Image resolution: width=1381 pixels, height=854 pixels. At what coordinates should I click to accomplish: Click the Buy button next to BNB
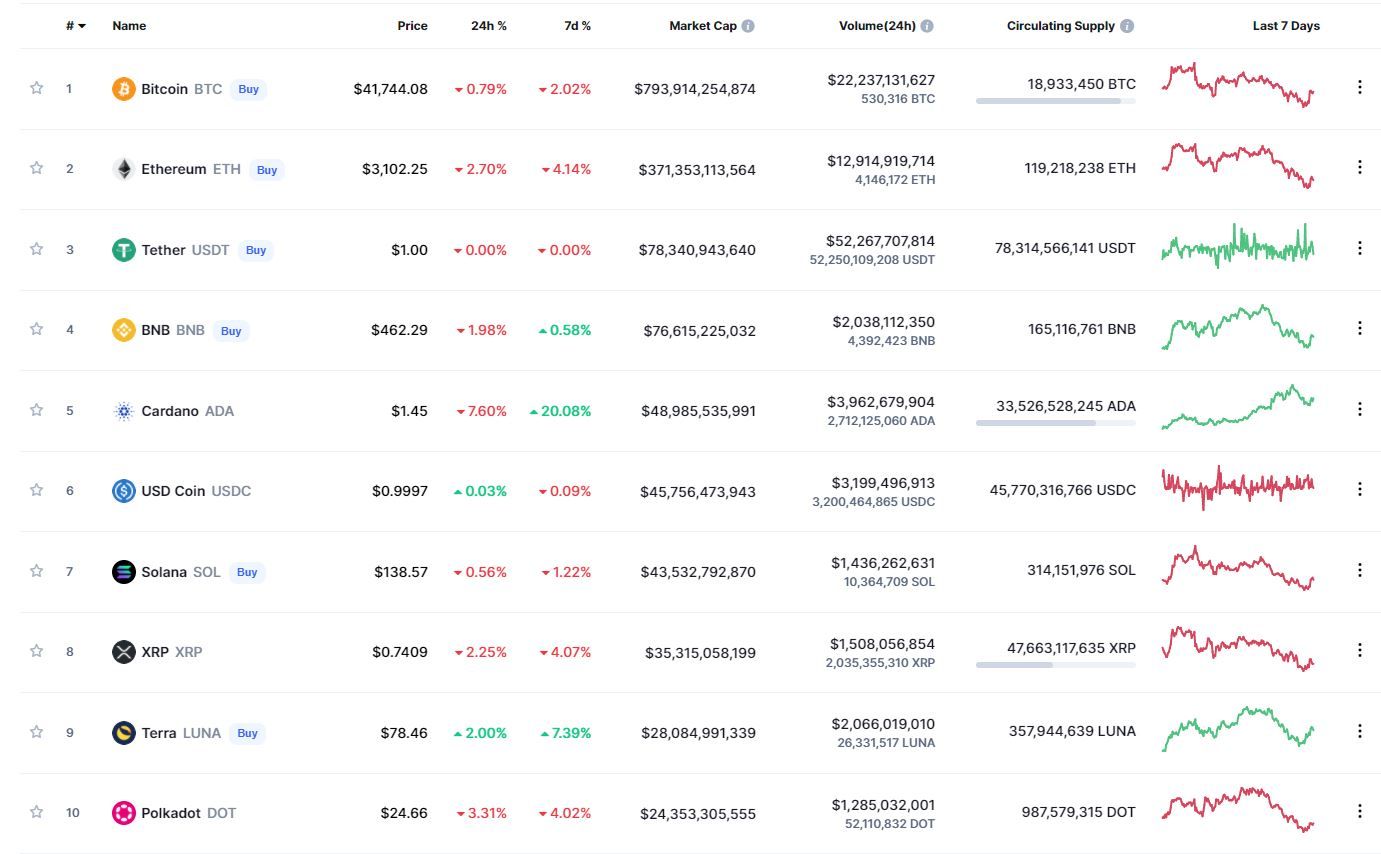click(231, 331)
